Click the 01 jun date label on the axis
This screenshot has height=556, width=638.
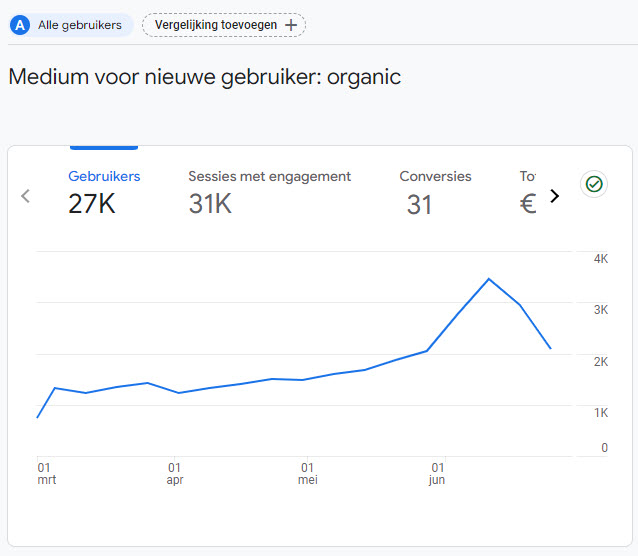click(437, 473)
